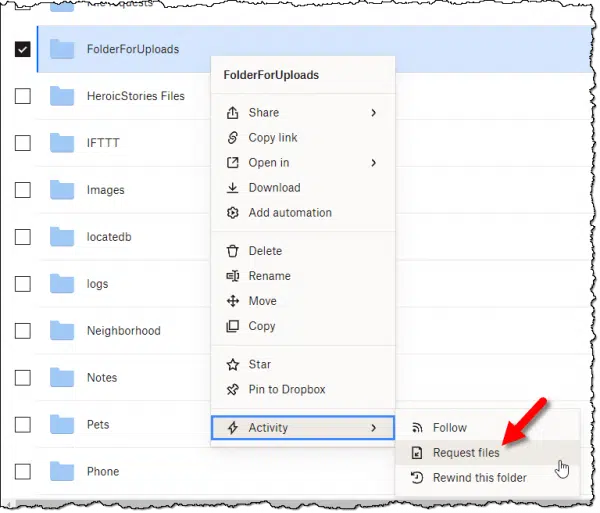Select Pin to Dropbox entry
600x513 pixels.
303,390
